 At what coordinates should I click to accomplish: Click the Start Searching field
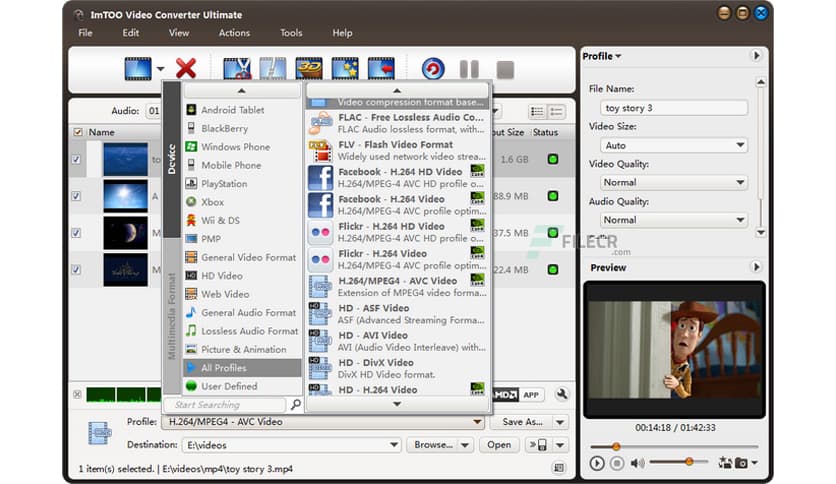tap(226, 405)
